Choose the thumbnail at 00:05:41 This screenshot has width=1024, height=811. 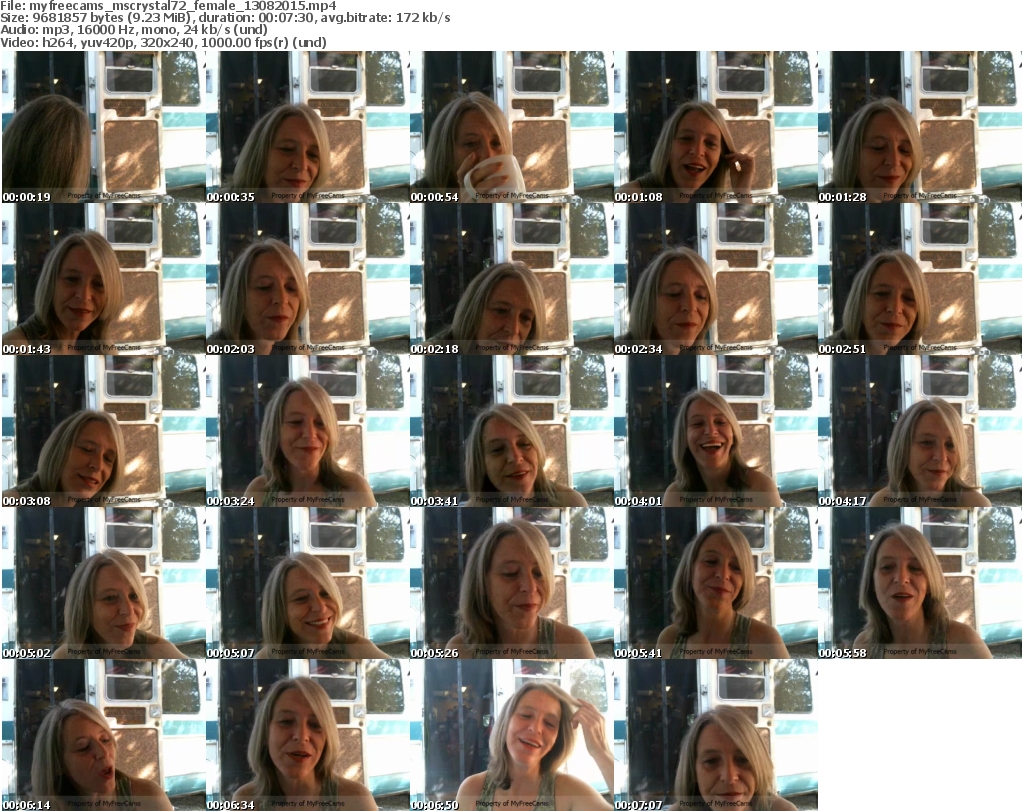(x=716, y=583)
